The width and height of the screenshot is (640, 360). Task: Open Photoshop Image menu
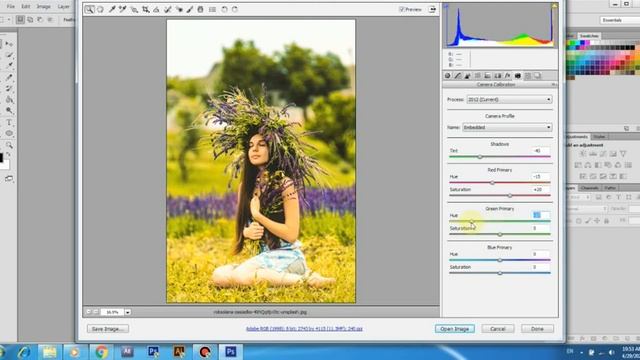click(44, 7)
